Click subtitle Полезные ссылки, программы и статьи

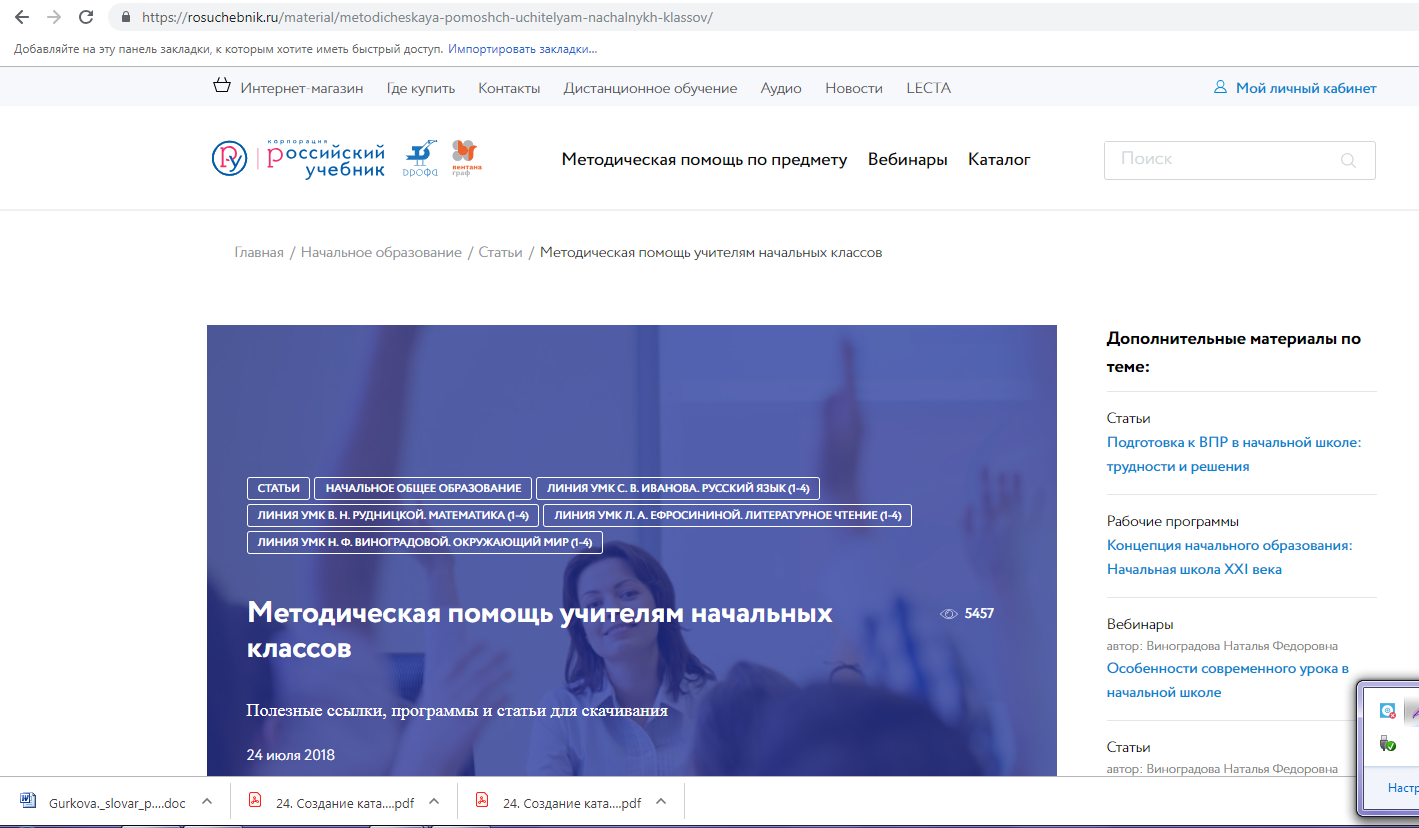(x=457, y=711)
